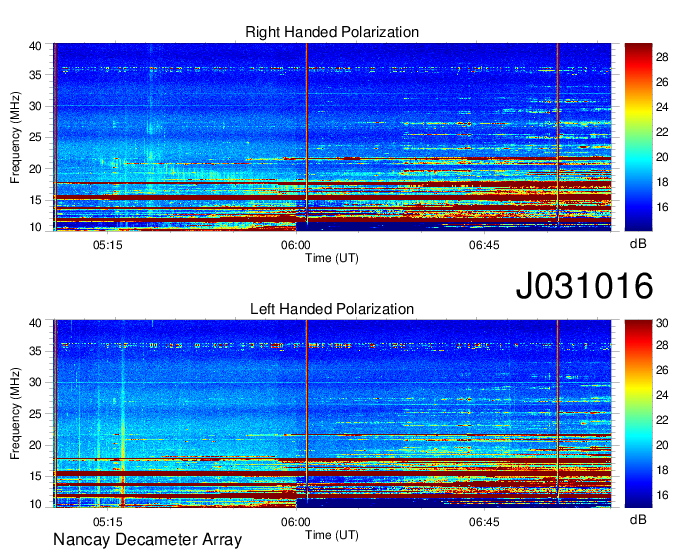Click the 'J031016' observation label
Screen dimensions: 680x552
tap(584, 286)
